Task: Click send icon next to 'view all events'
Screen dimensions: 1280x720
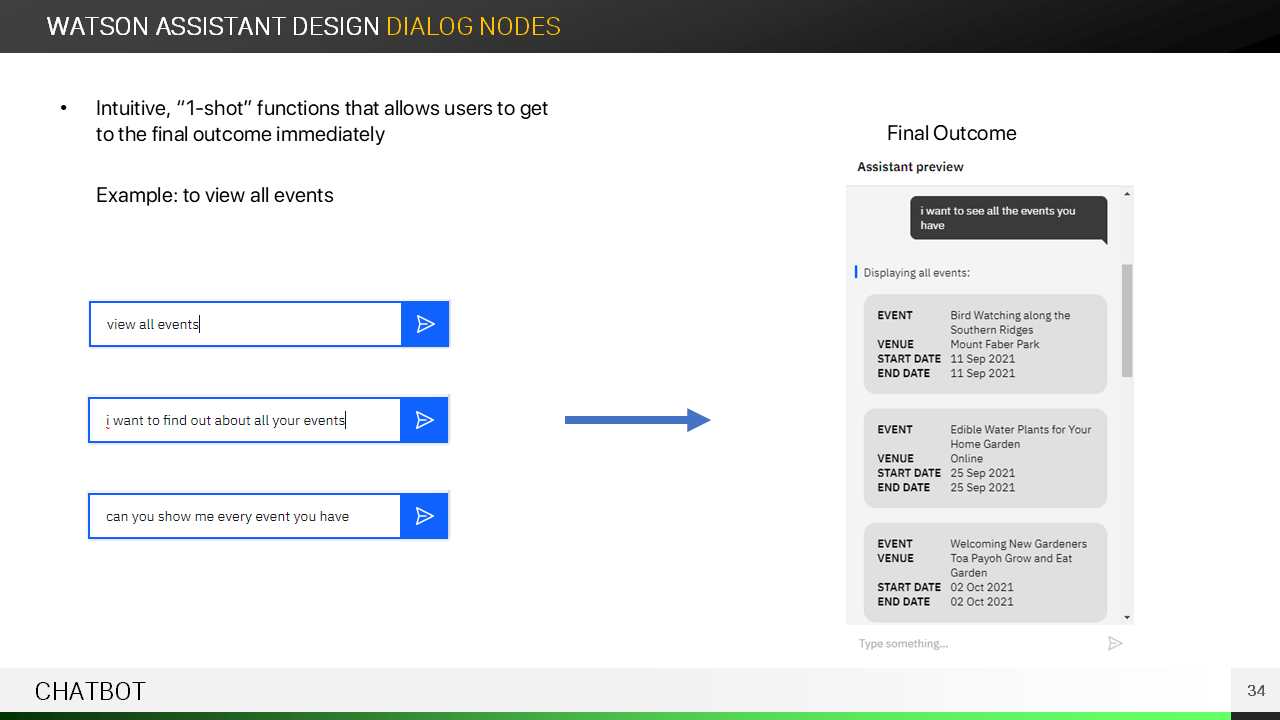Action: tap(425, 324)
